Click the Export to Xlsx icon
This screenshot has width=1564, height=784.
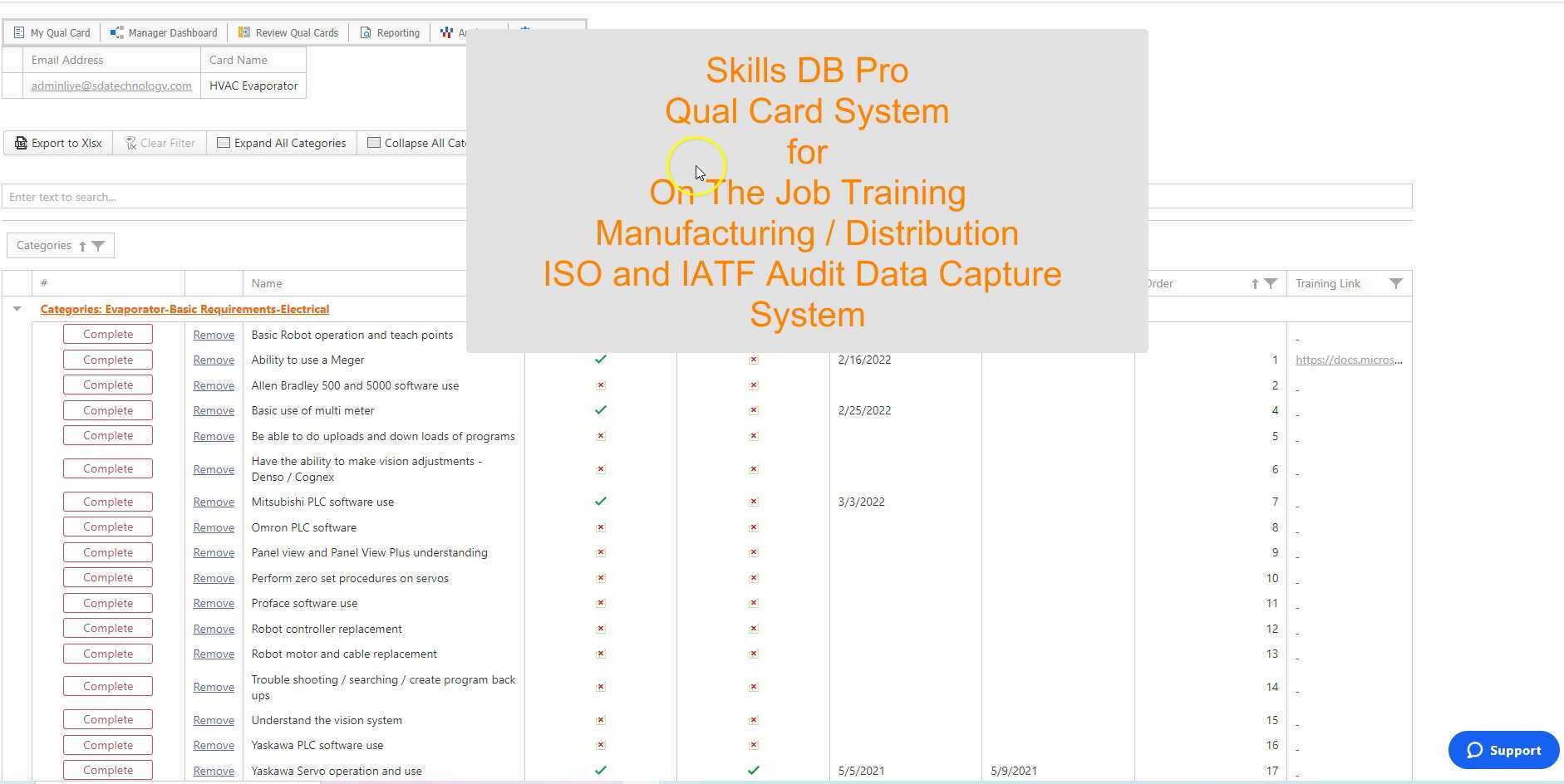[20, 143]
